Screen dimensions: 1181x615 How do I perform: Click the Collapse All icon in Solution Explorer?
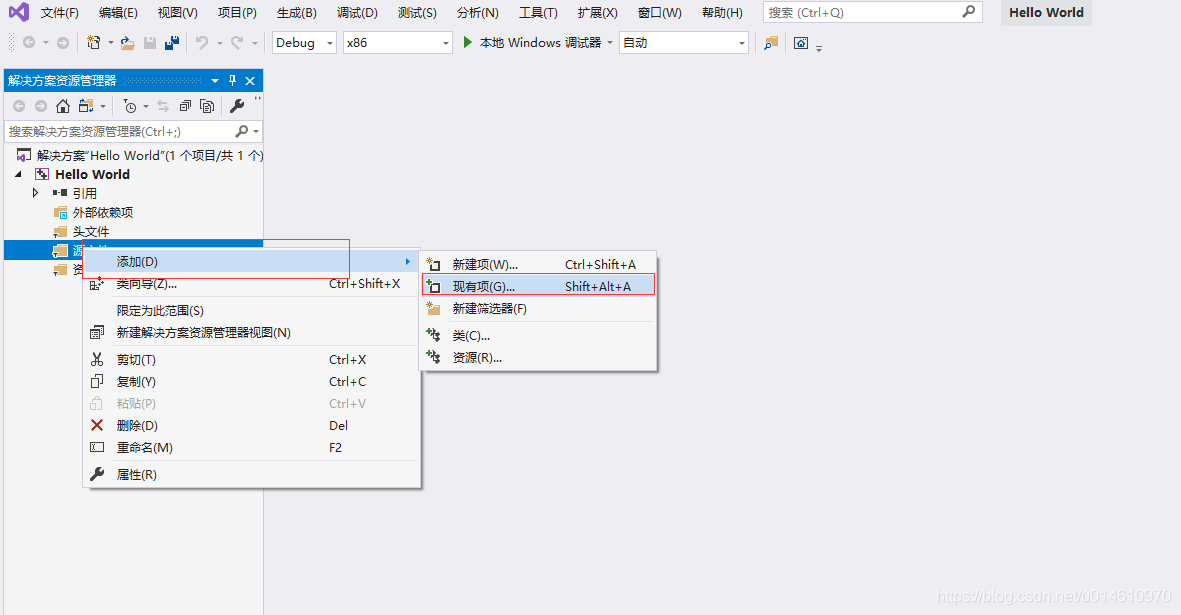click(185, 106)
